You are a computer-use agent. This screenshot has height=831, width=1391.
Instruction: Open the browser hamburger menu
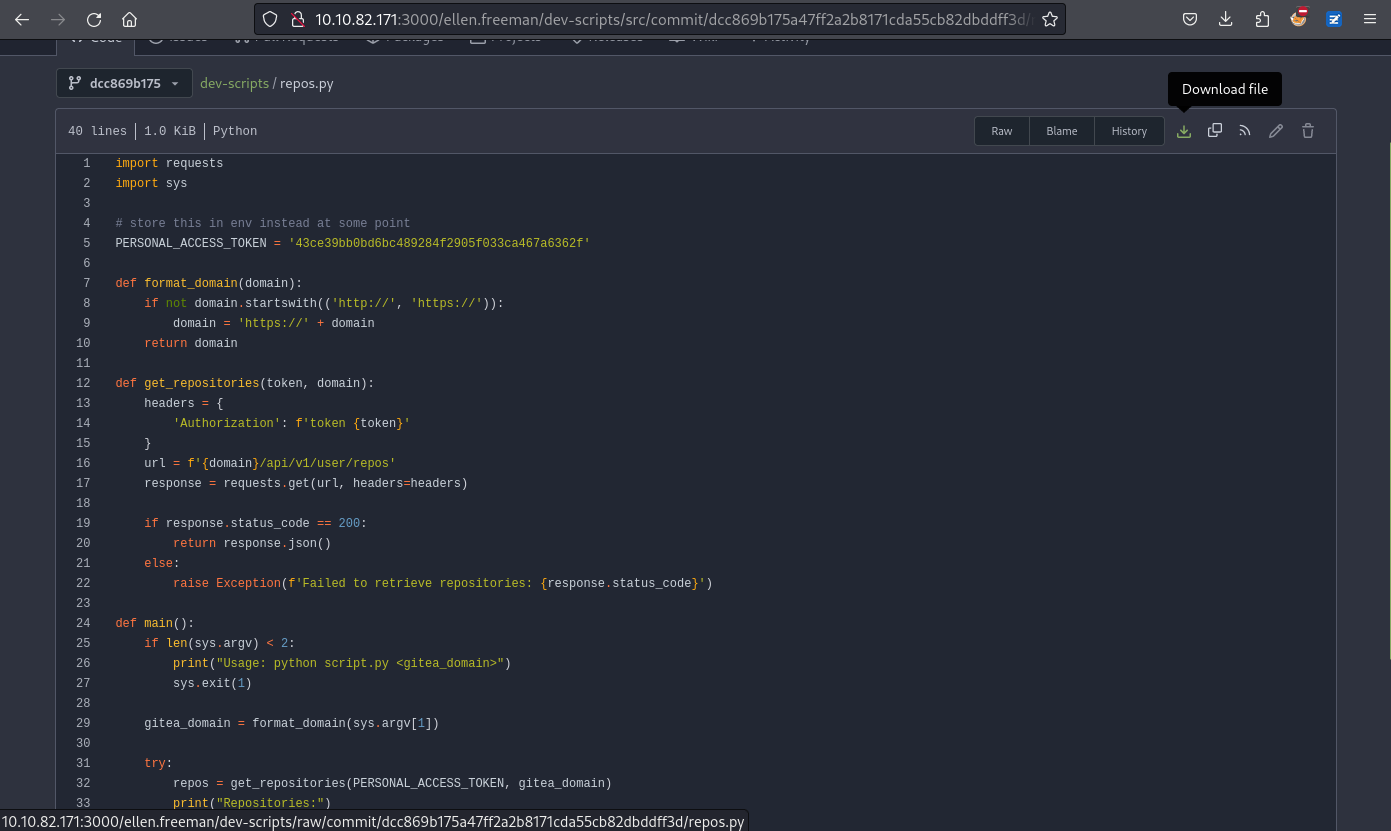[x=1369, y=19]
